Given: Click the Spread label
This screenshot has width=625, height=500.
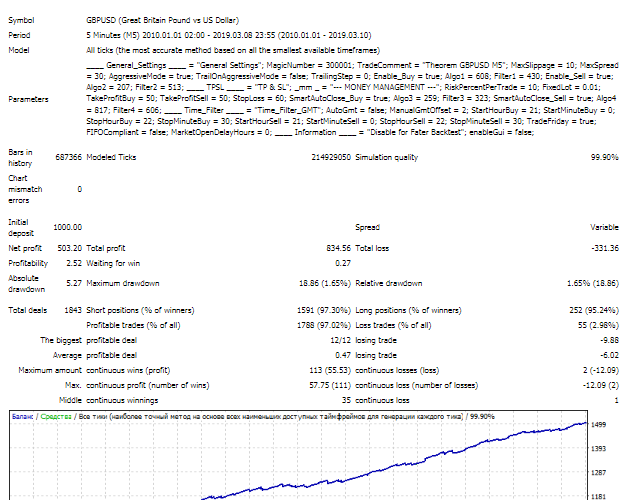Looking at the screenshot, I should point(368,227).
